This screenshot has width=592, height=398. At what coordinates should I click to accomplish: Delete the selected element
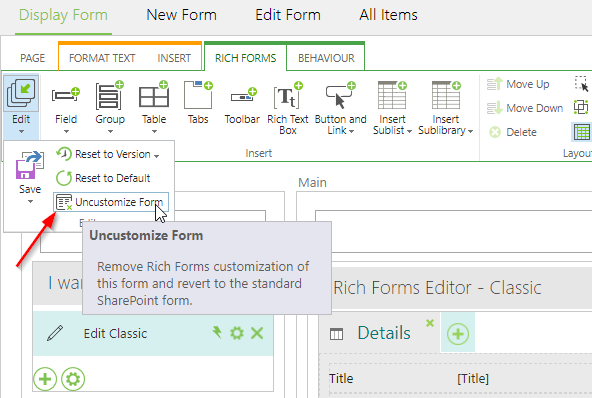click(x=512, y=132)
